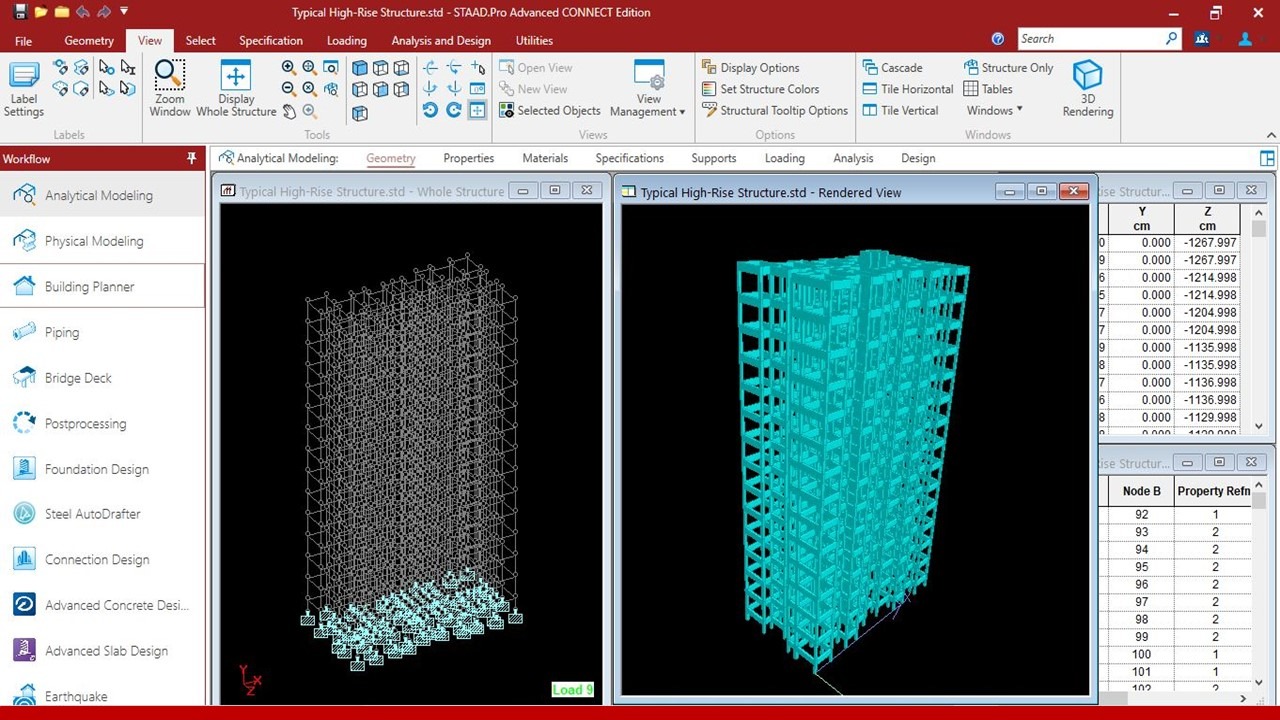The image size is (1280, 720).
Task: Click the Zoom Window tool
Action: coord(169,88)
